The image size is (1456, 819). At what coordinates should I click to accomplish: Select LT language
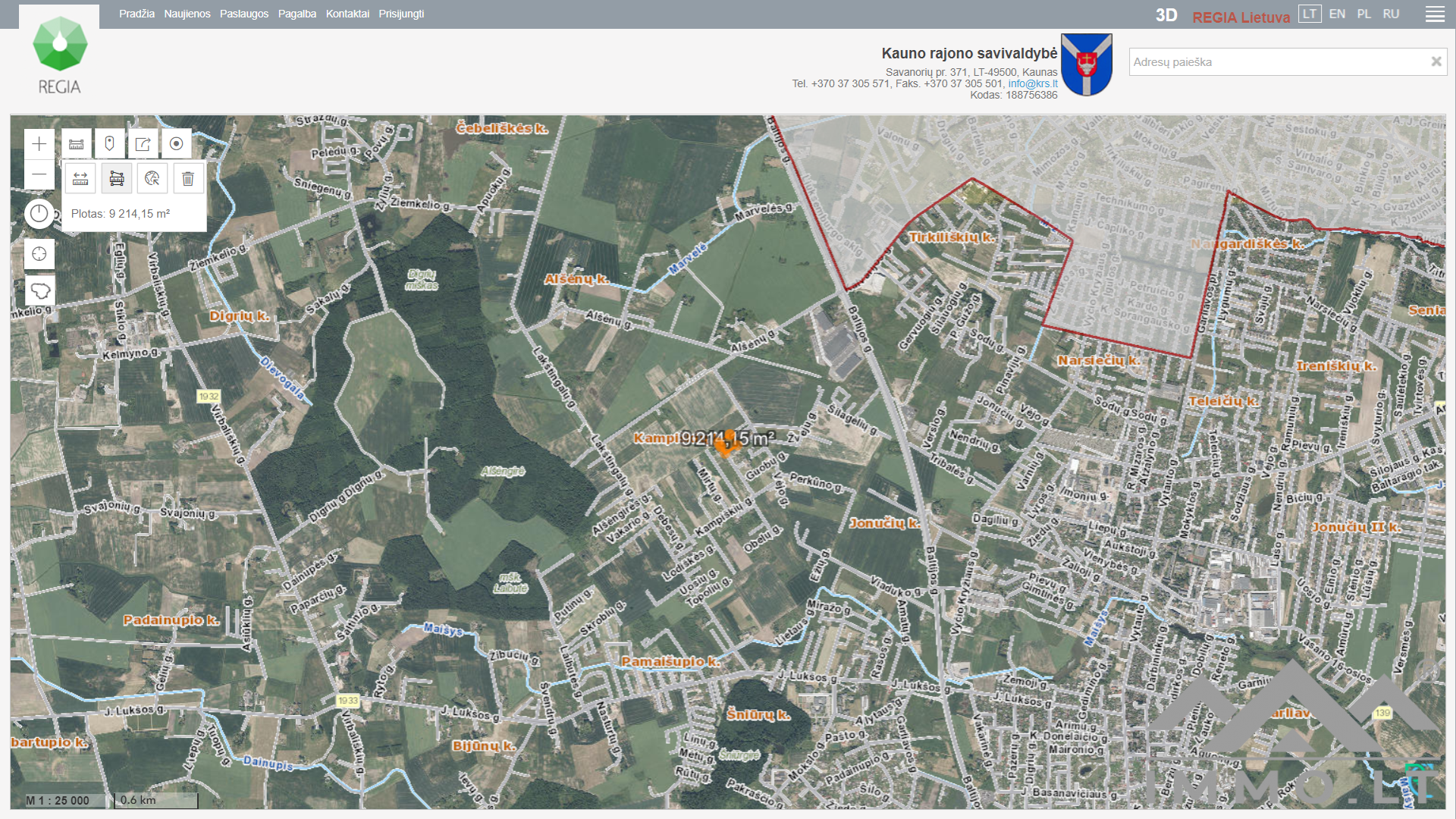pyautogui.click(x=1310, y=14)
